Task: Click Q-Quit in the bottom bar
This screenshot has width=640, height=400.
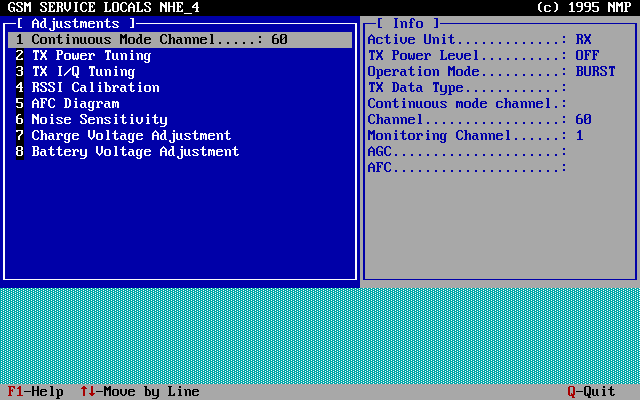Action: point(591,392)
